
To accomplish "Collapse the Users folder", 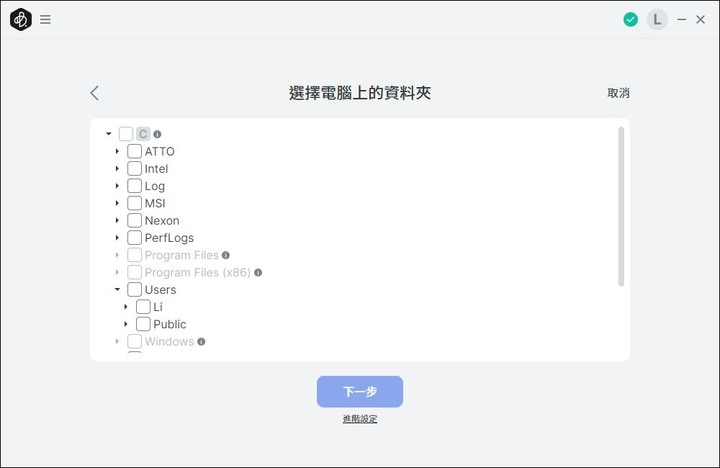I will [x=118, y=289].
